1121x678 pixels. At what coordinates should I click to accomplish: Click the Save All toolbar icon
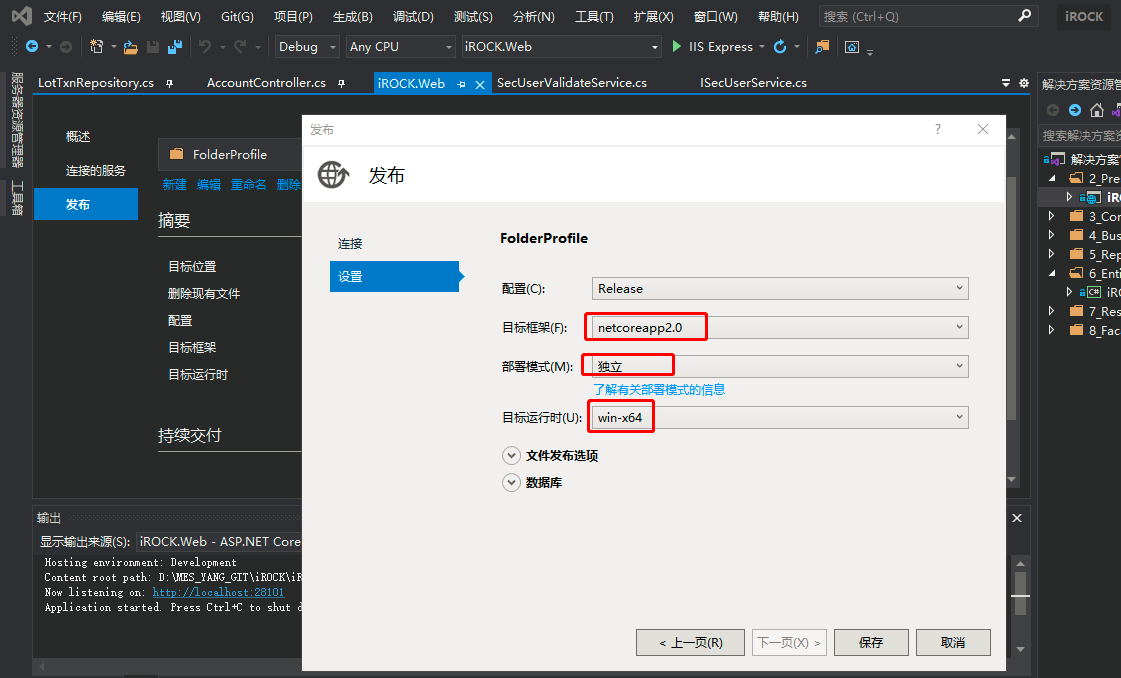pos(174,47)
